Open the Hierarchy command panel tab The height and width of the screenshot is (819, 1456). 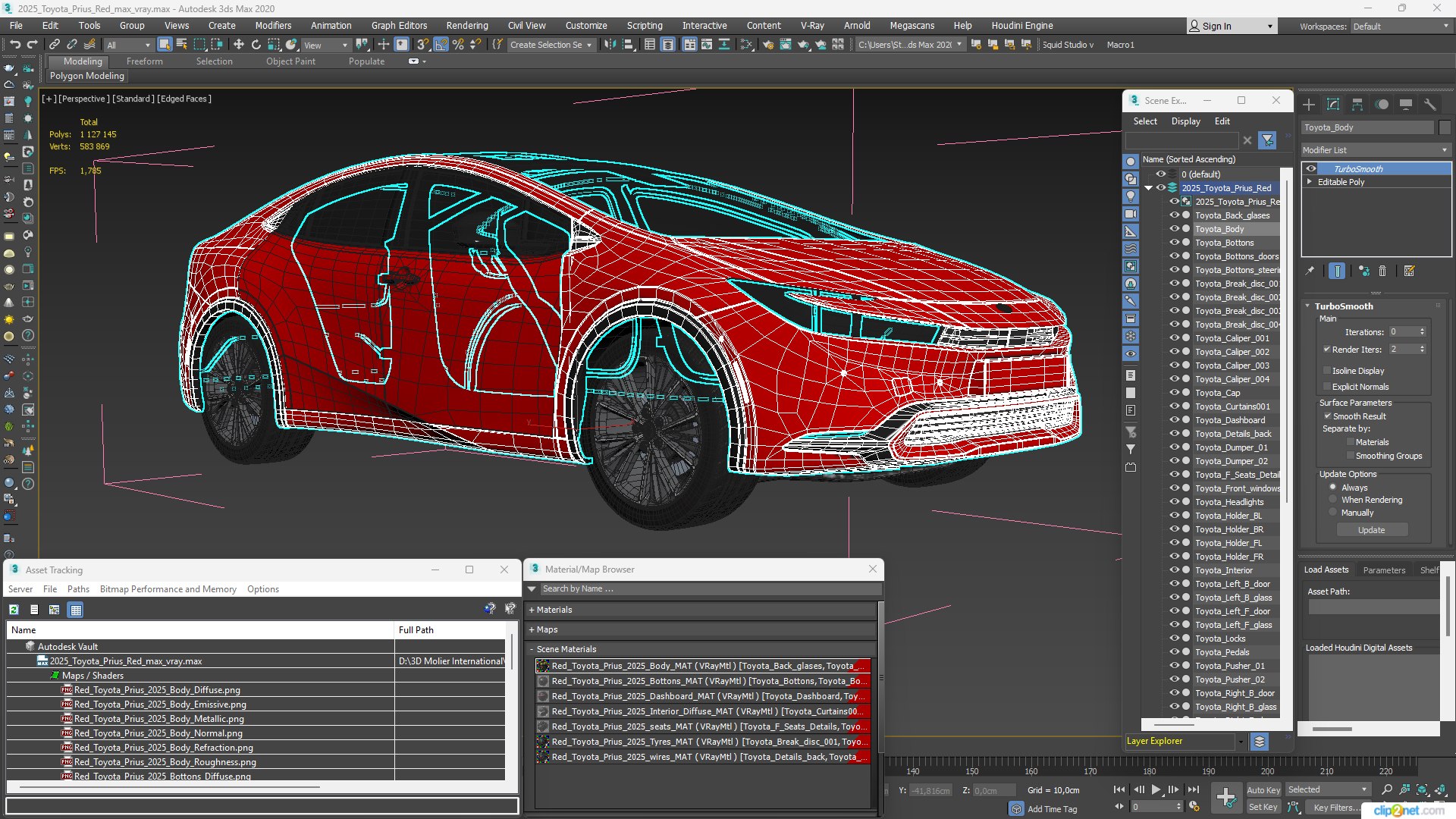tap(1357, 105)
